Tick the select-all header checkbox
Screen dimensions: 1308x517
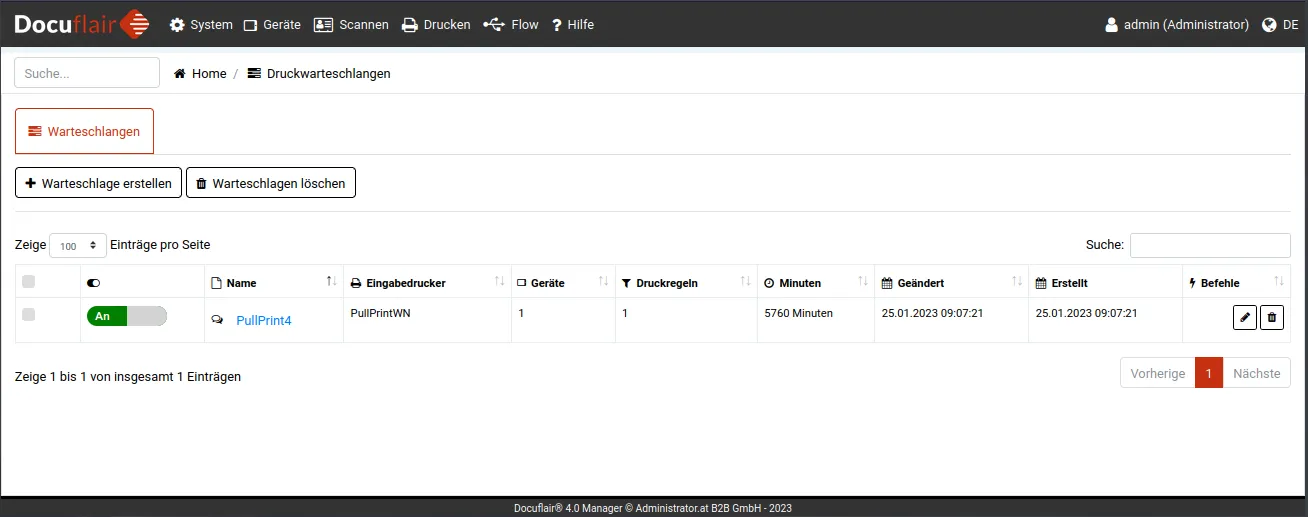tap(29, 282)
